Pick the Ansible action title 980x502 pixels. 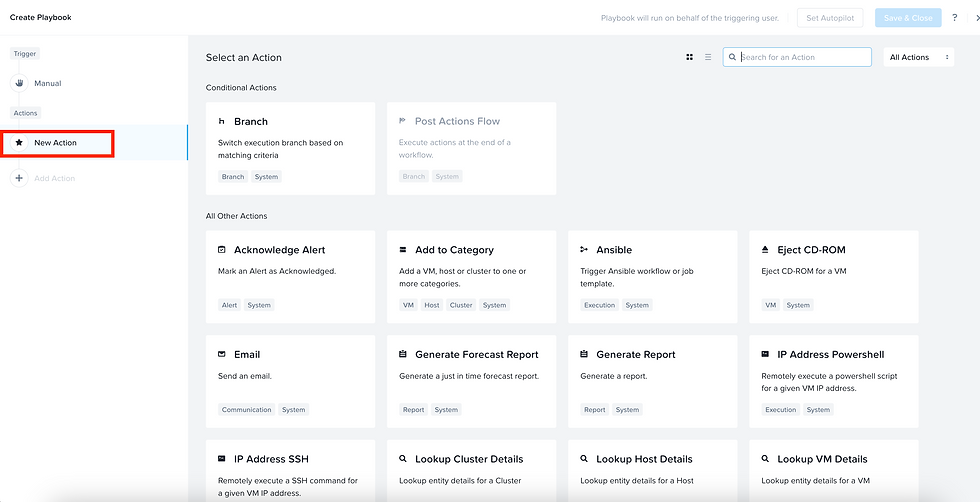pos(614,249)
